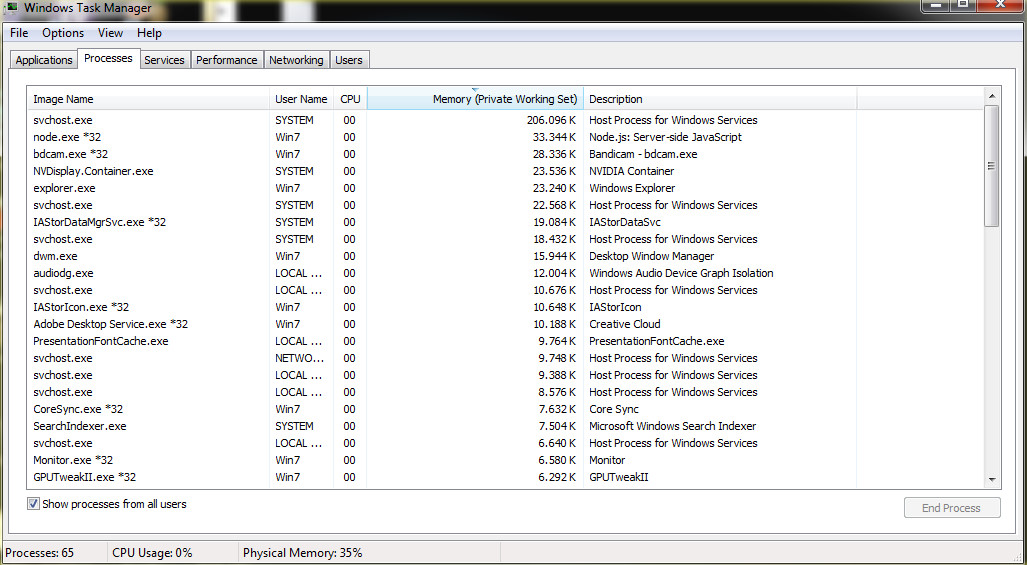Viewport: 1027px width, 565px height.
Task: Click the Windows Explorer description
Action: click(632, 188)
